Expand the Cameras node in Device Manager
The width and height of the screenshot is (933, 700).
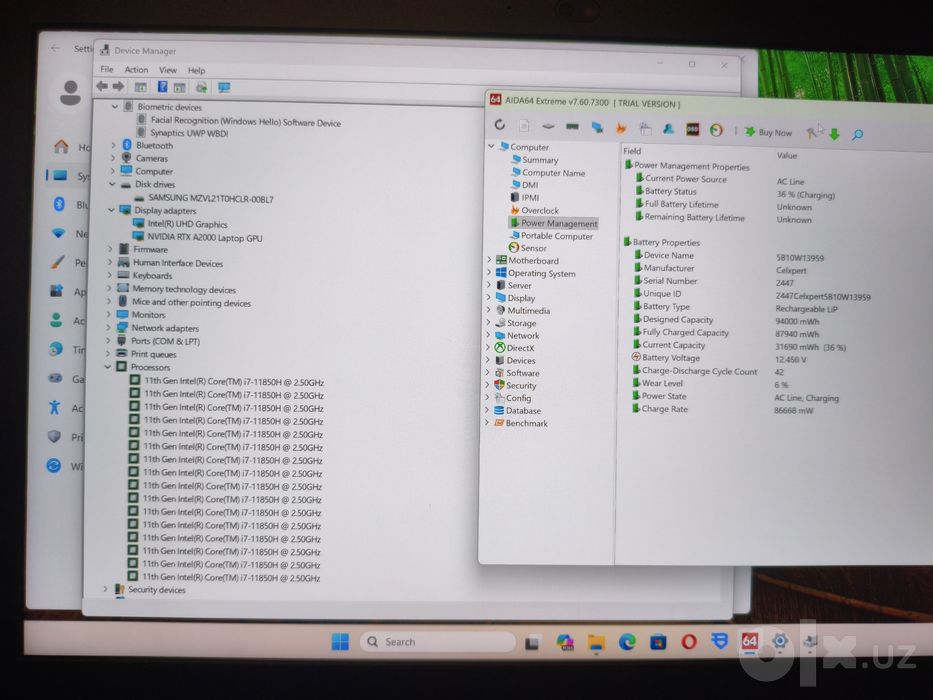113,158
